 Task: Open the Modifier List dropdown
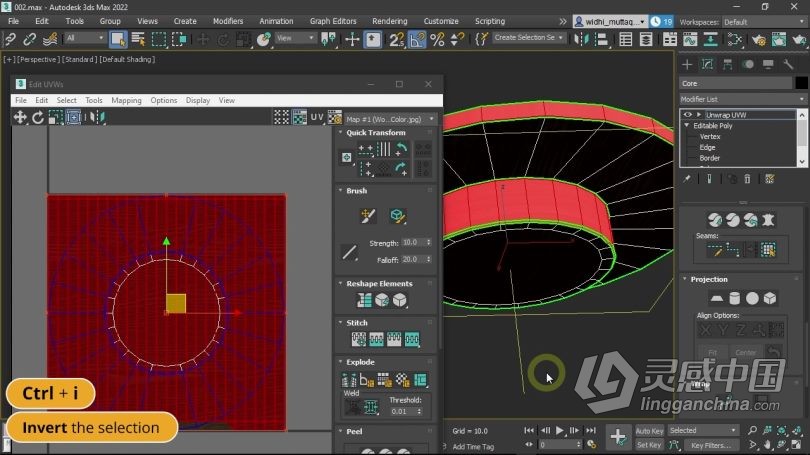[742, 99]
